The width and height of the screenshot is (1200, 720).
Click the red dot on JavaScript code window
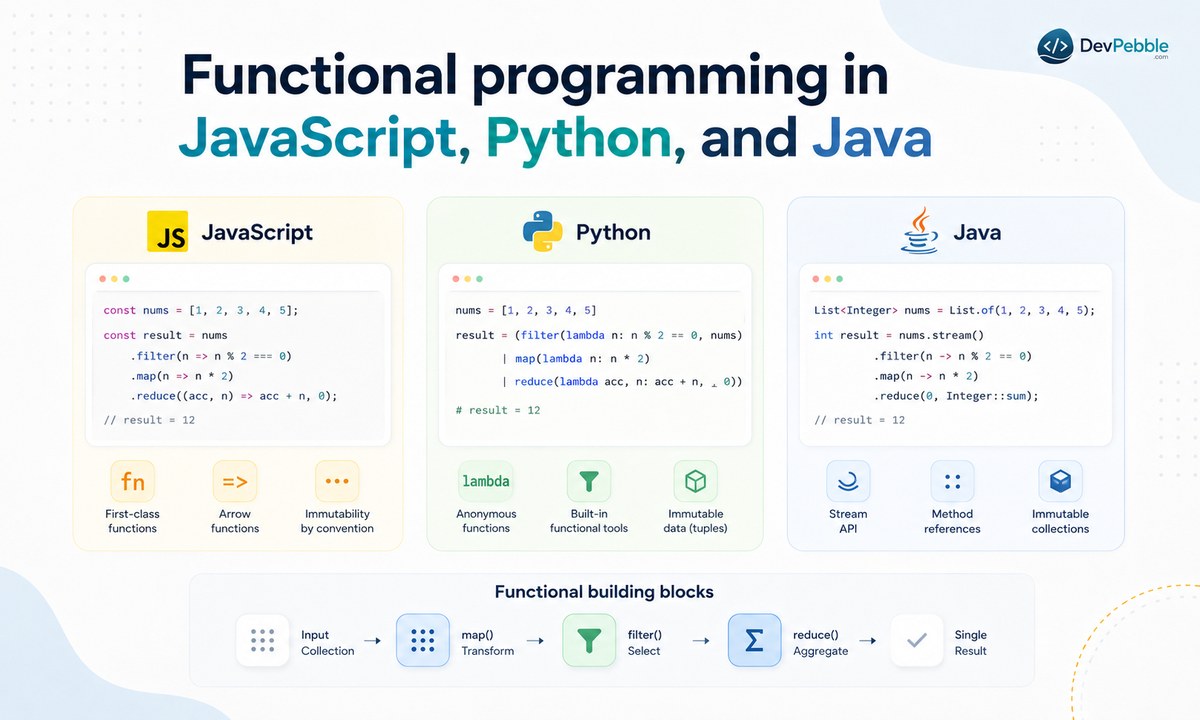101,279
